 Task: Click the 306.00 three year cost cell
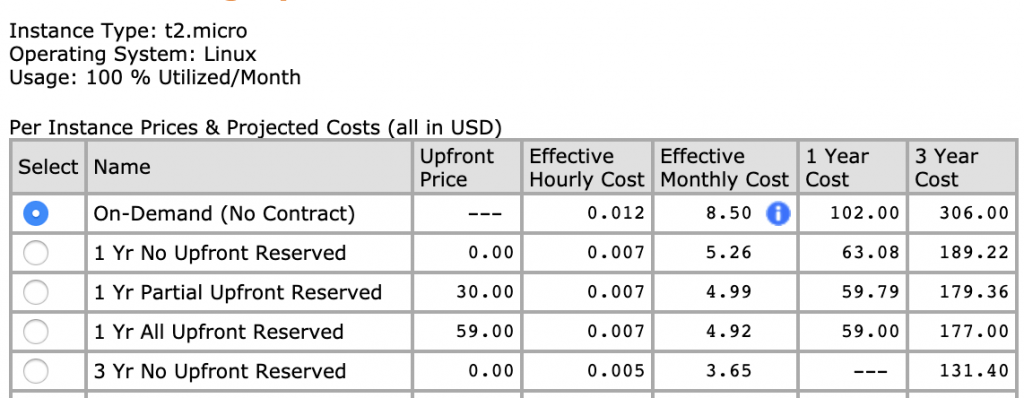pos(963,214)
